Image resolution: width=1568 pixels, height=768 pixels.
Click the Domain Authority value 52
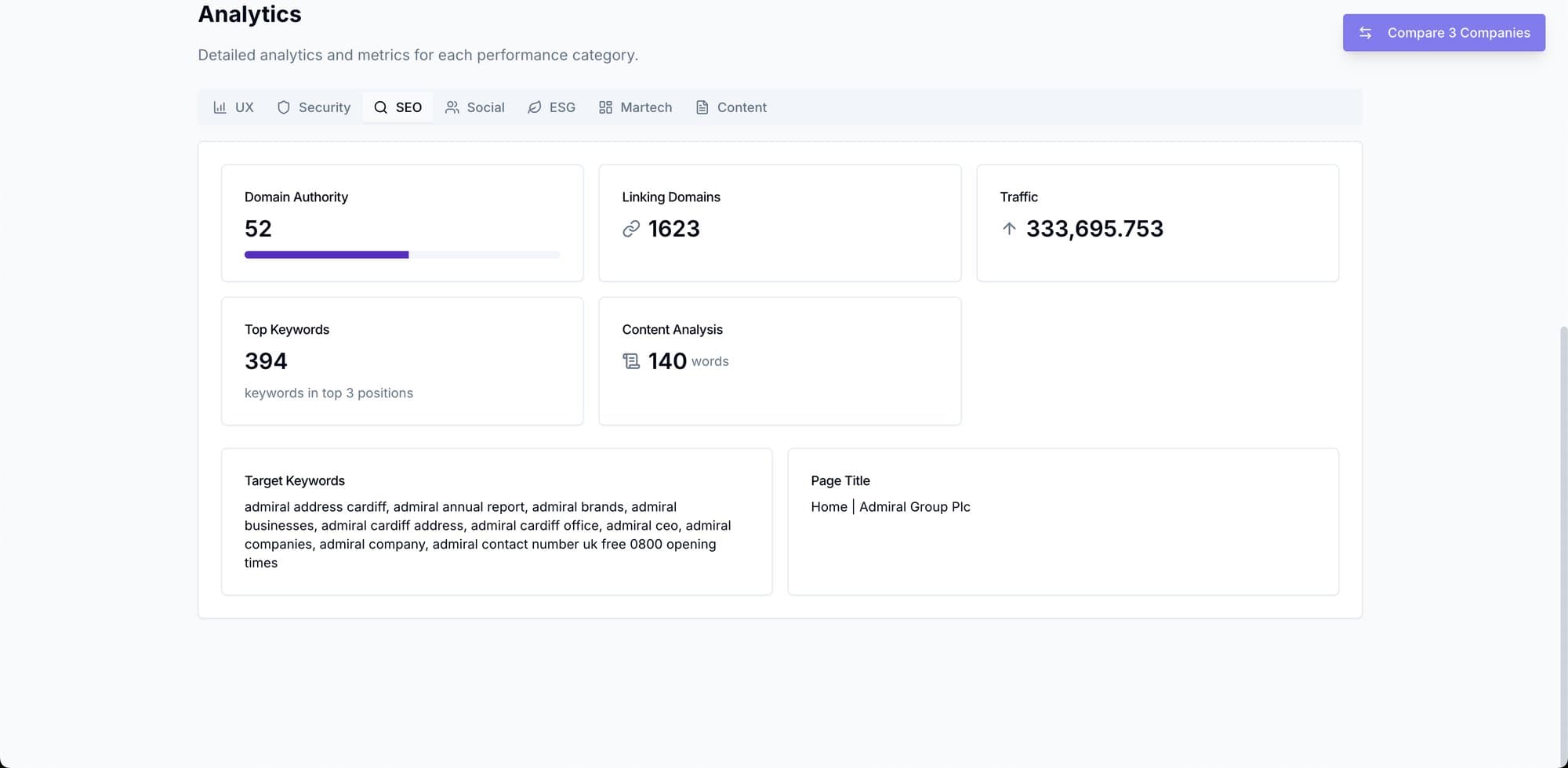258,229
